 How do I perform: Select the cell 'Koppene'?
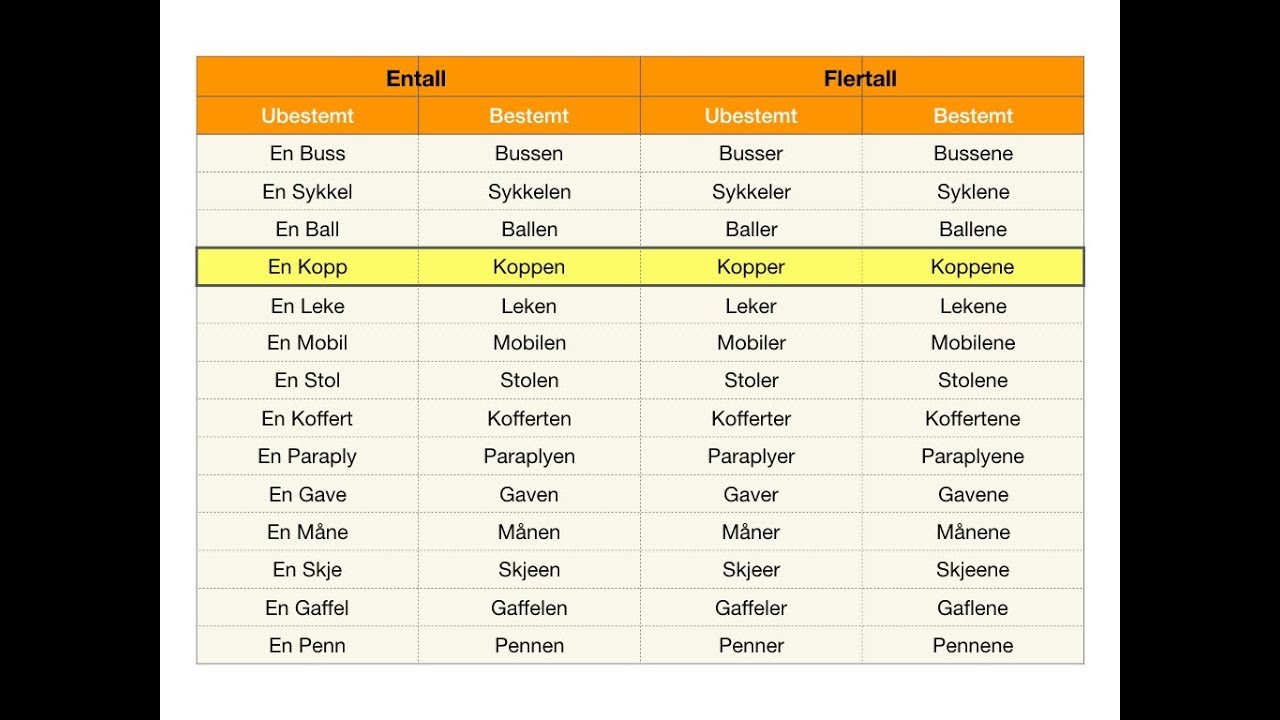click(973, 267)
